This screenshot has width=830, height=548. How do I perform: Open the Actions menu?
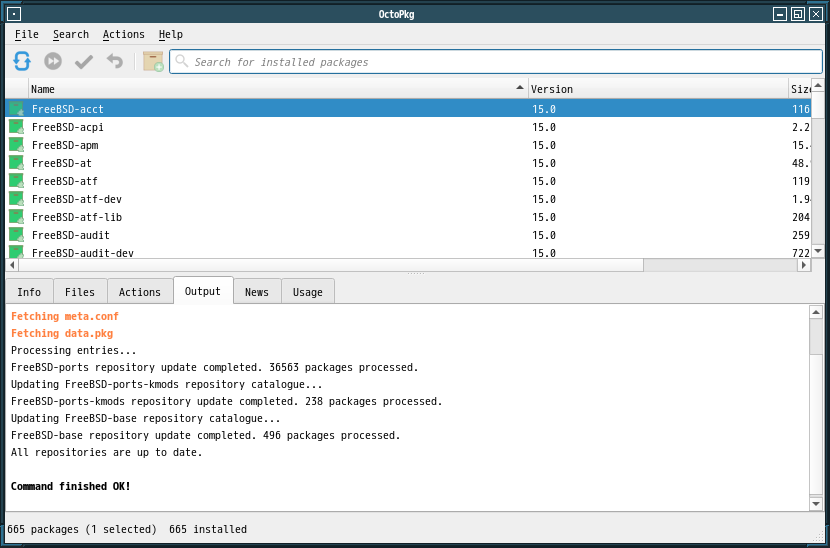coord(123,34)
